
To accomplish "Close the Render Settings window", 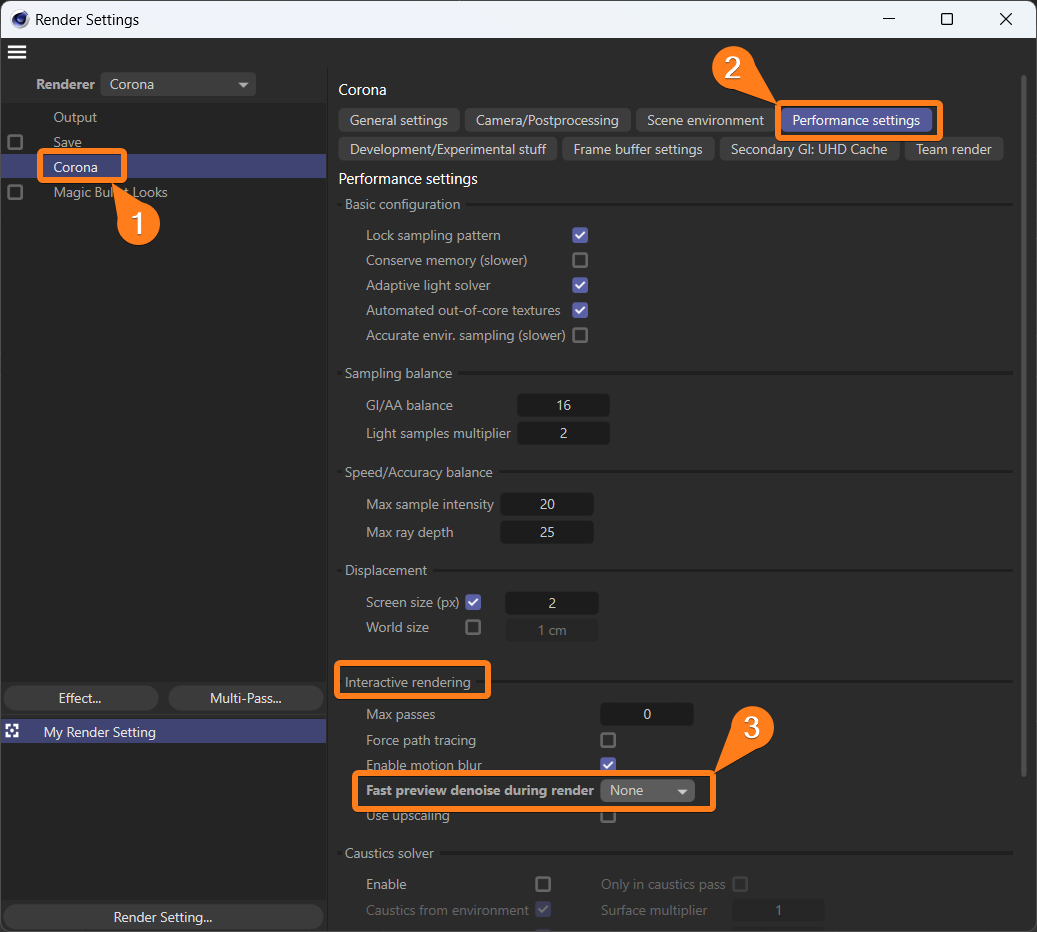I will pos(1006,19).
